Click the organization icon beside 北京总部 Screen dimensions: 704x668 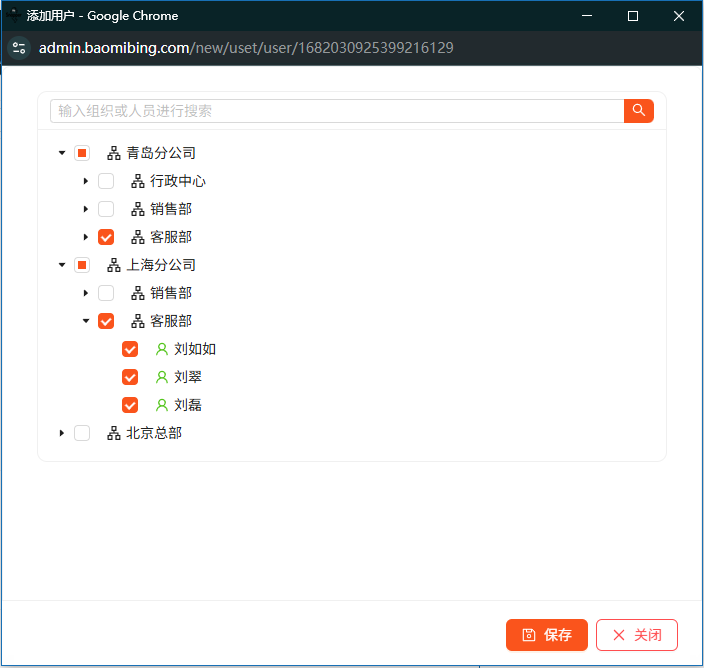114,433
